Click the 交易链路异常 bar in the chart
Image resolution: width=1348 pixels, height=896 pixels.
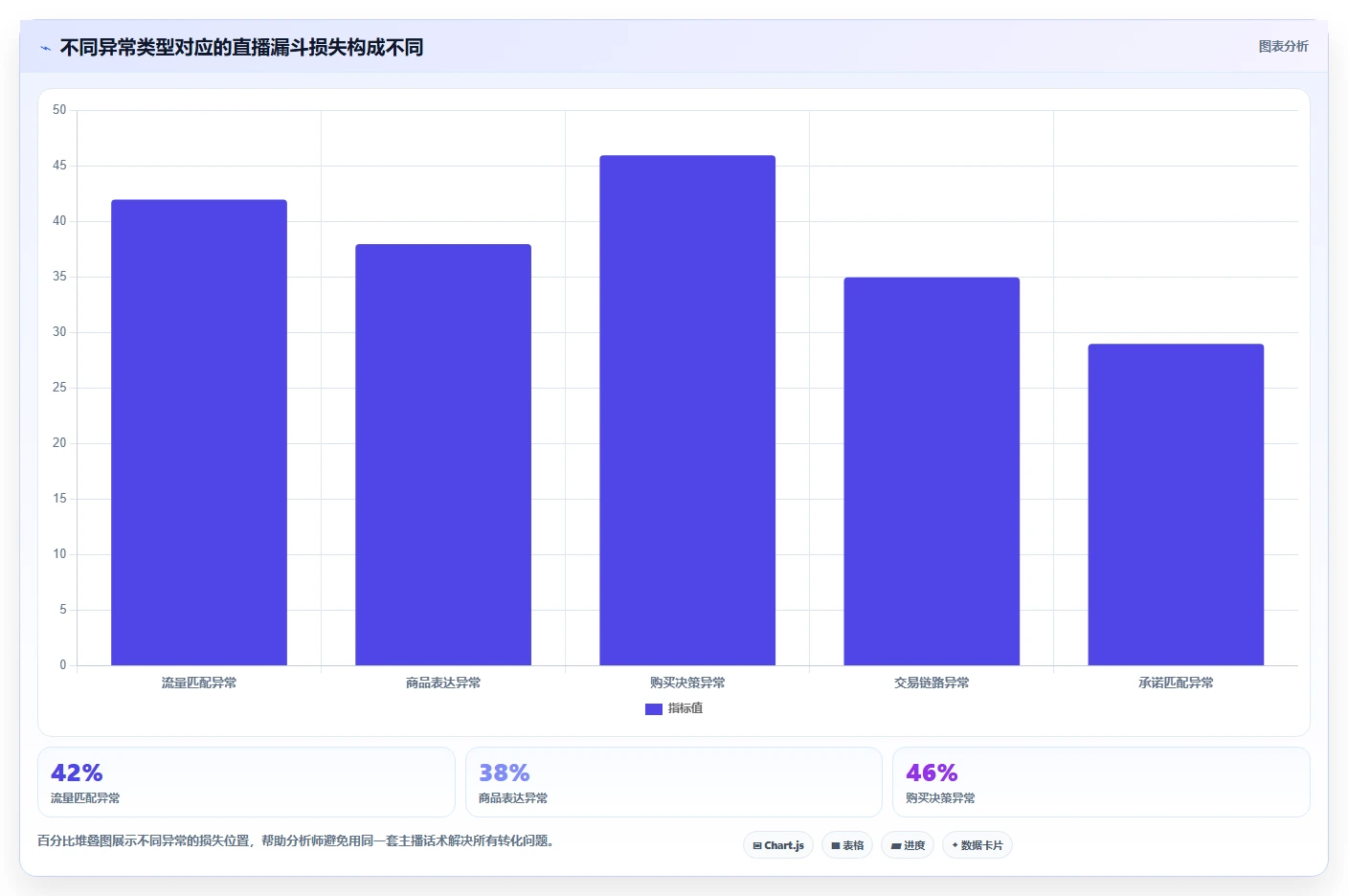pos(932,471)
